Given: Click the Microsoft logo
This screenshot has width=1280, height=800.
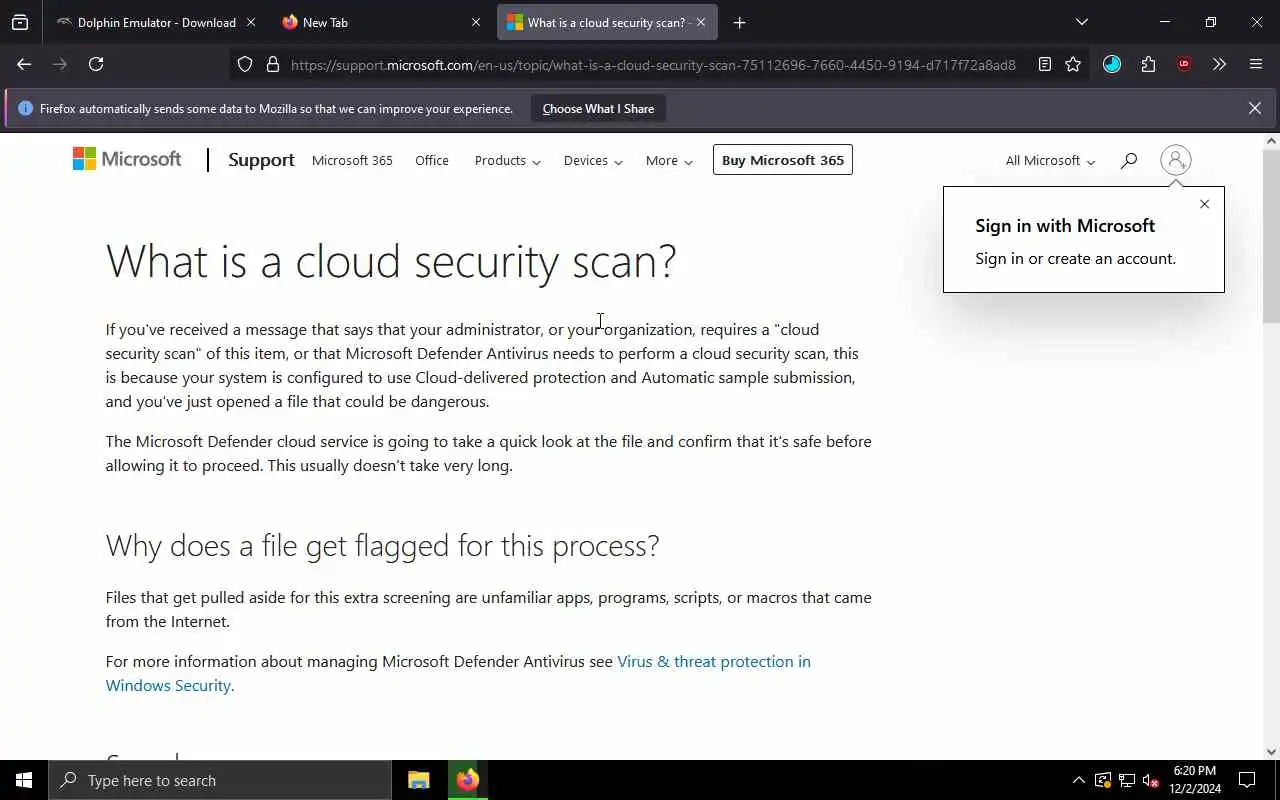Looking at the screenshot, I should click(x=127, y=159).
